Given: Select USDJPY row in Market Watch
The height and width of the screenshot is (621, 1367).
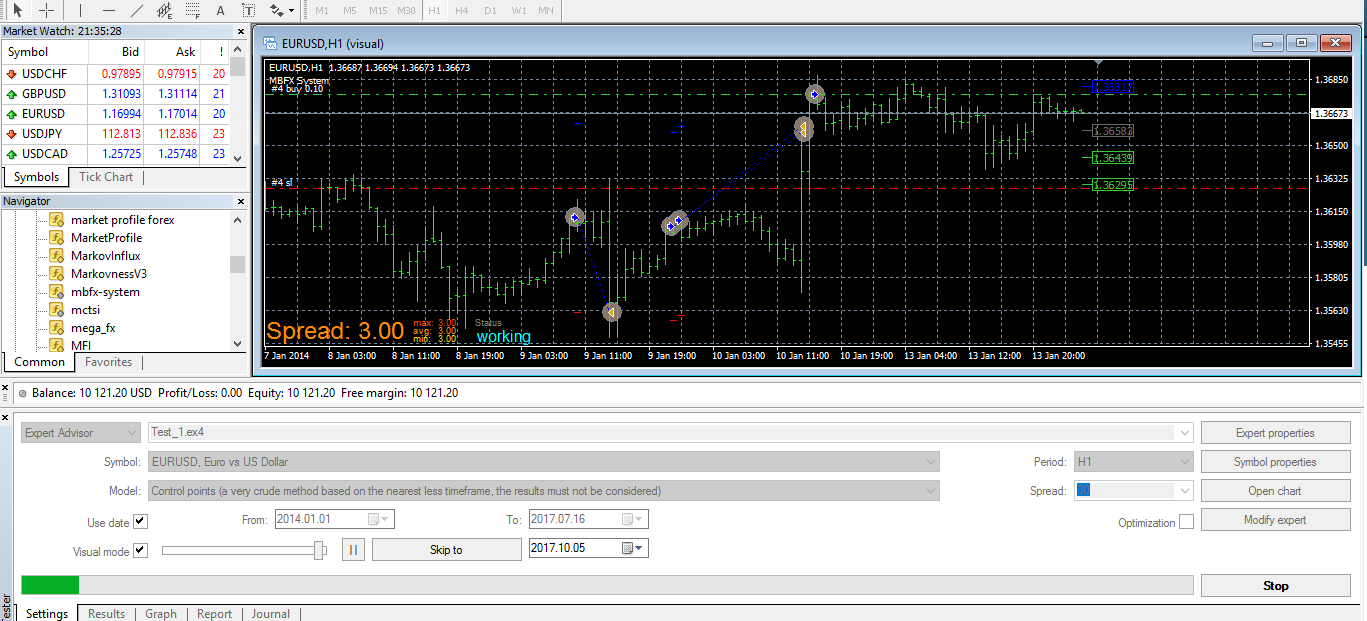Looking at the screenshot, I should tap(115, 134).
